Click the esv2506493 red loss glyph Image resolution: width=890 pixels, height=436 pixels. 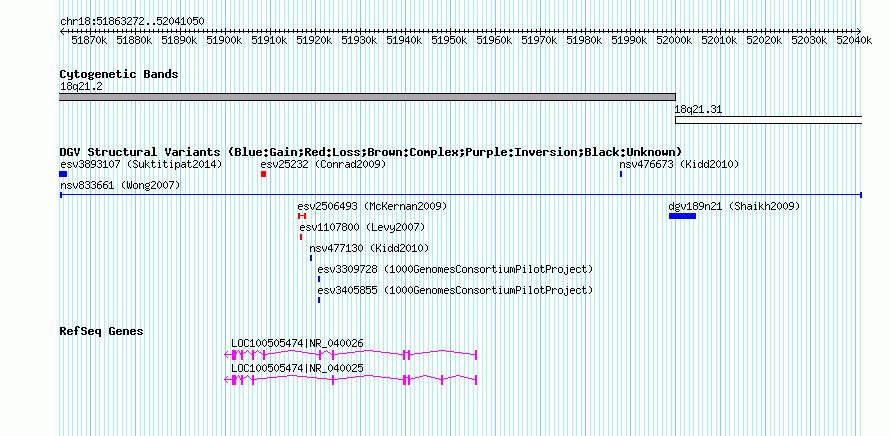point(302,216)
